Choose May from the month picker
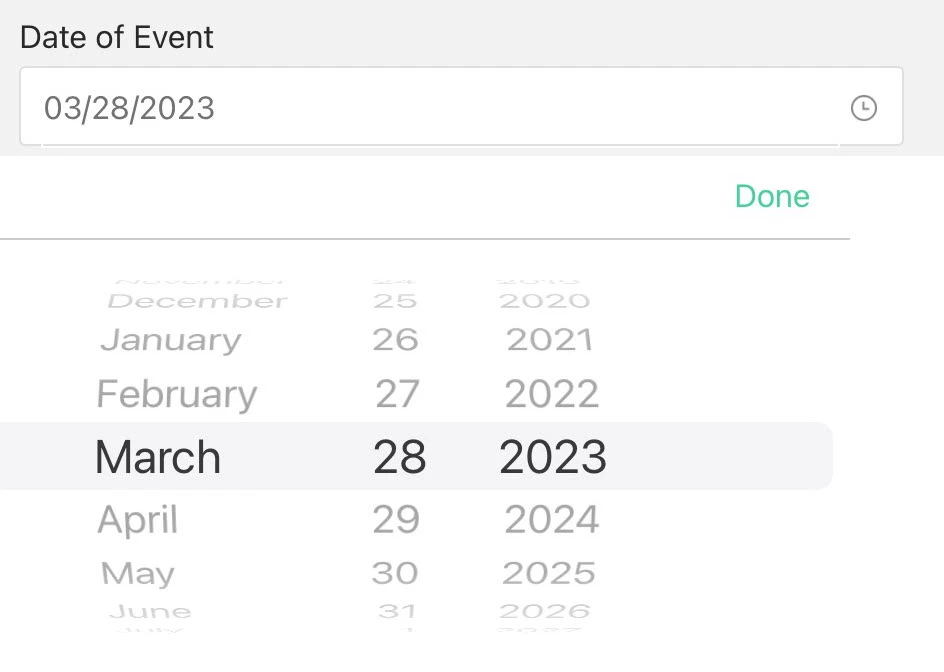Viewport: 944px width, 672px height. coord(138,573)
